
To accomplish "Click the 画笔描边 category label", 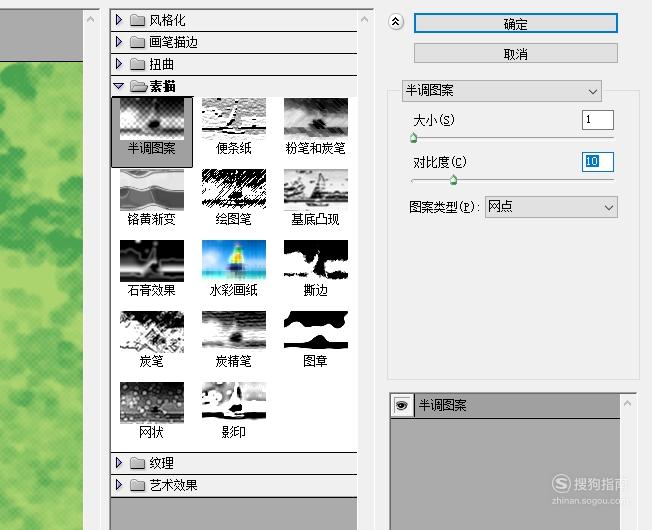I will pos(173,42).
